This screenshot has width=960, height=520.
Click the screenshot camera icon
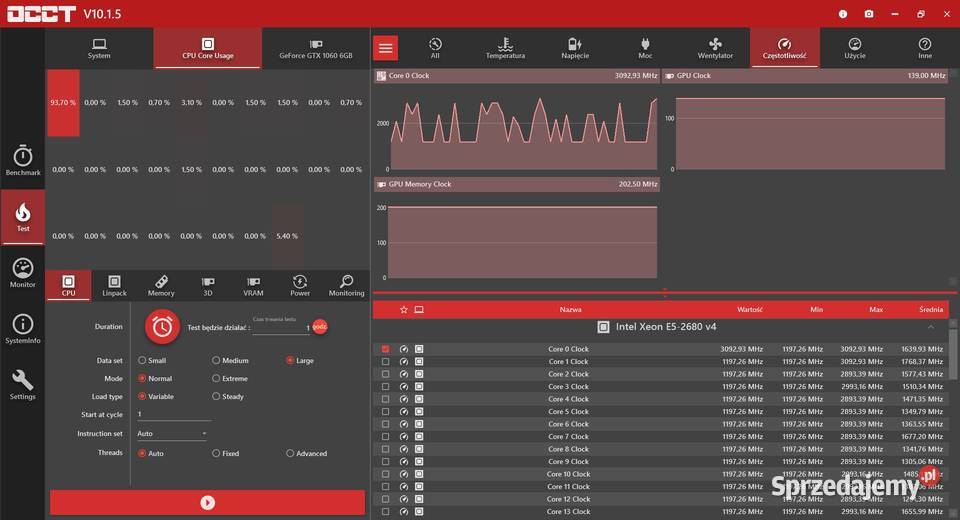click(869, 14)
